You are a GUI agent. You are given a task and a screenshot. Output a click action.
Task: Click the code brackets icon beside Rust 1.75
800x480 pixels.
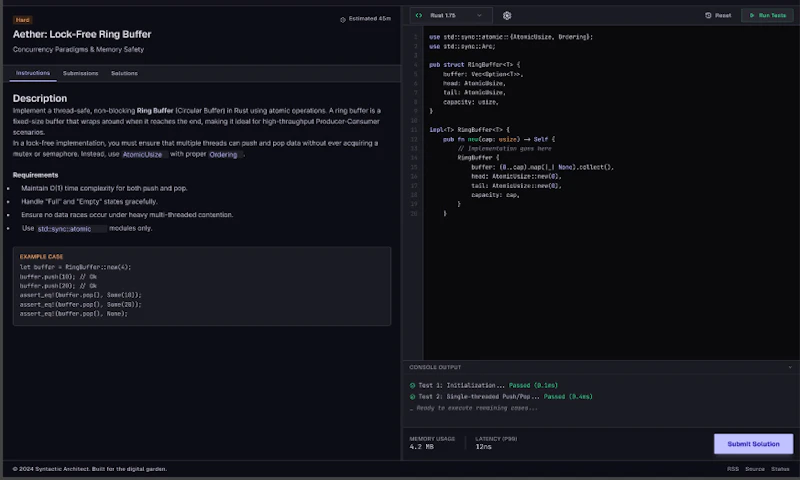(419, 15)
